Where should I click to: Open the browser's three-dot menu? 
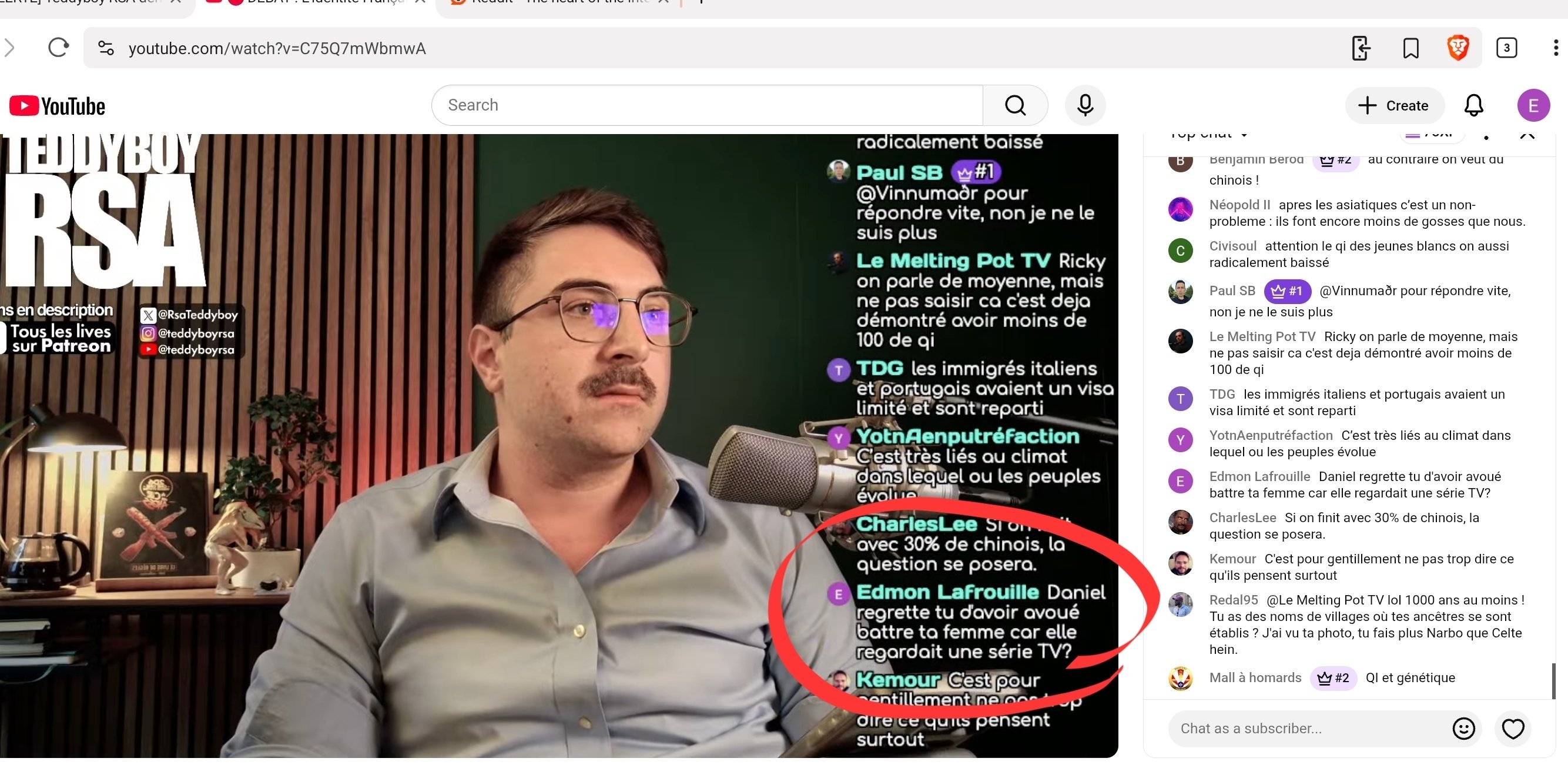pyautogui.click(x=1555, y=48)
